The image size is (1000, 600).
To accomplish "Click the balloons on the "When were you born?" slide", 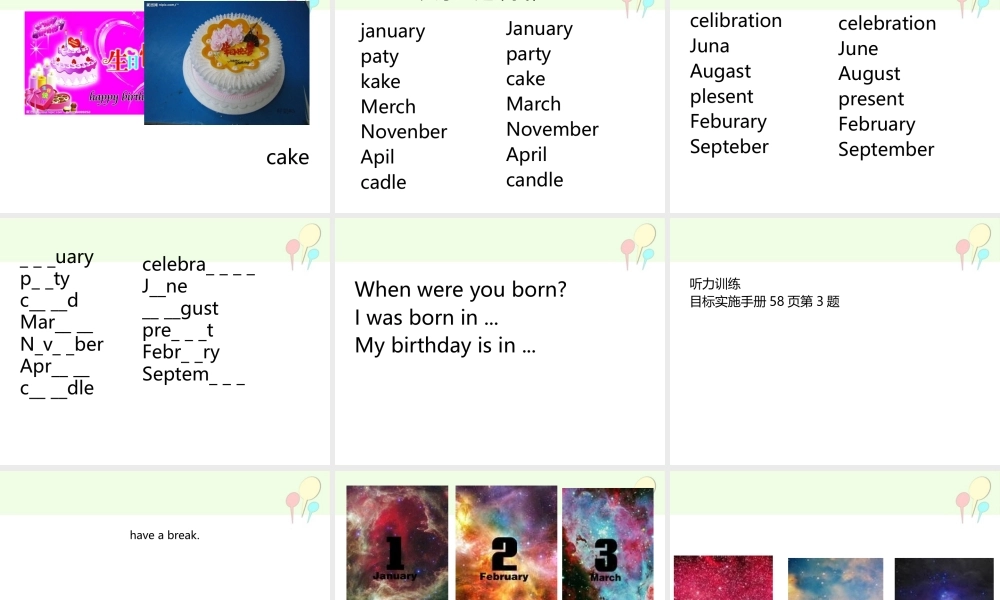I will coord(637,246).
